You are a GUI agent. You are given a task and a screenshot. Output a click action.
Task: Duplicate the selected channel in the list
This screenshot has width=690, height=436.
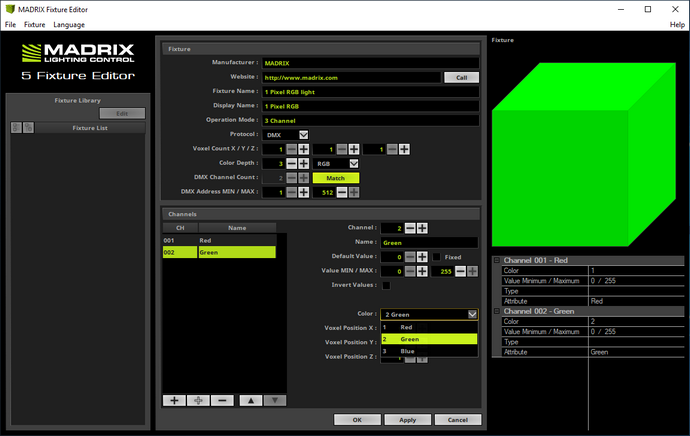(x=198, y=400)
